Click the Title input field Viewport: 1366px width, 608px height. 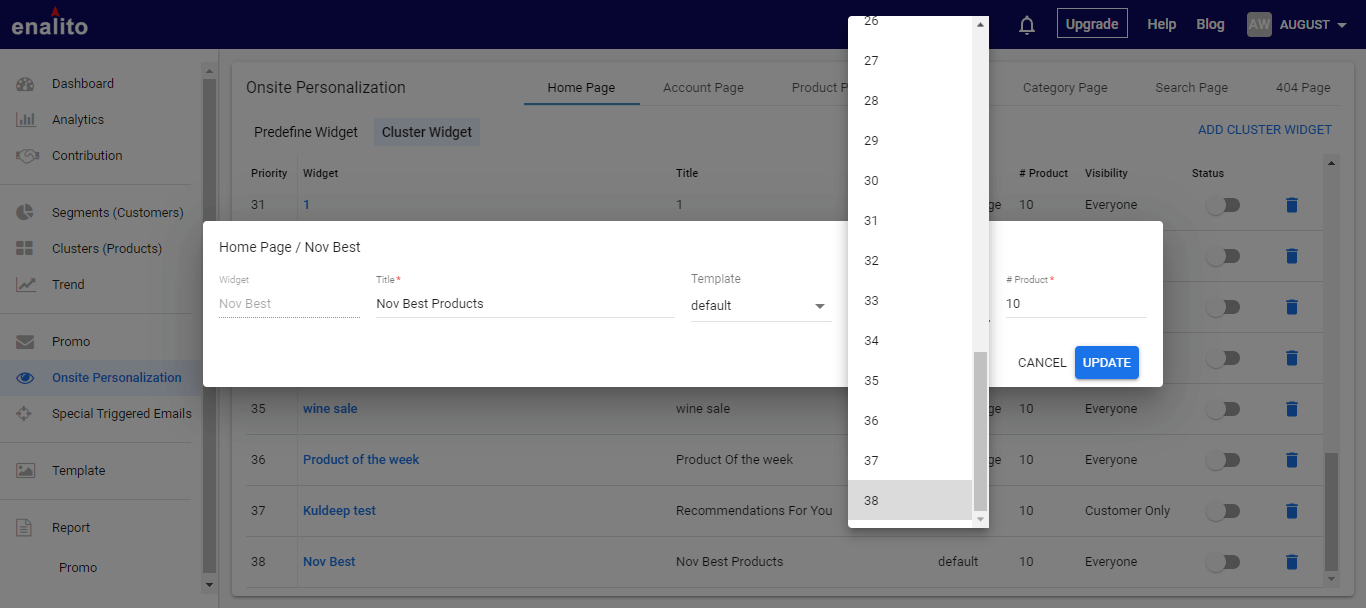525,304
